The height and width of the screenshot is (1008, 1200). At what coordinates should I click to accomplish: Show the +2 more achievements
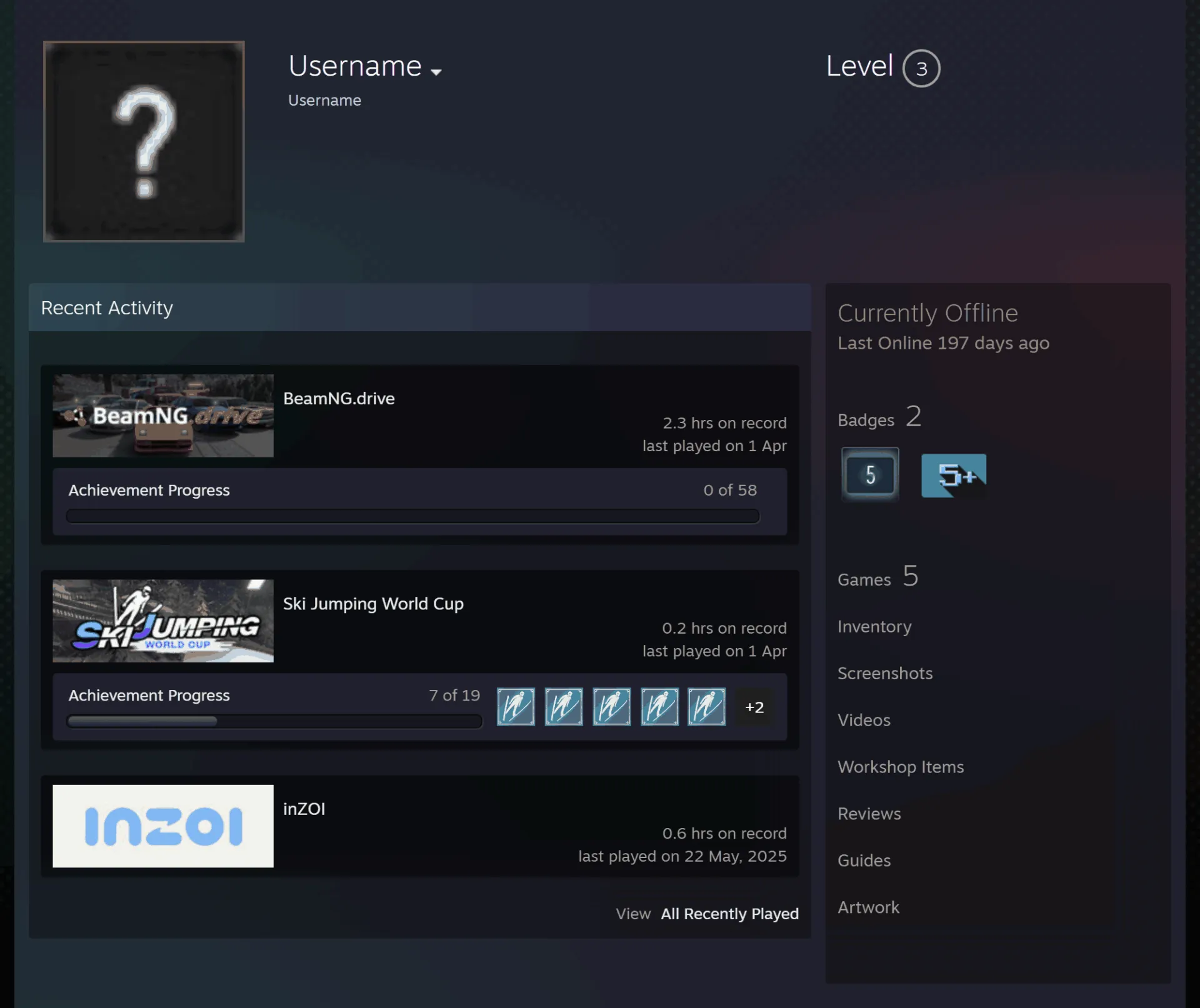(754, 707)
